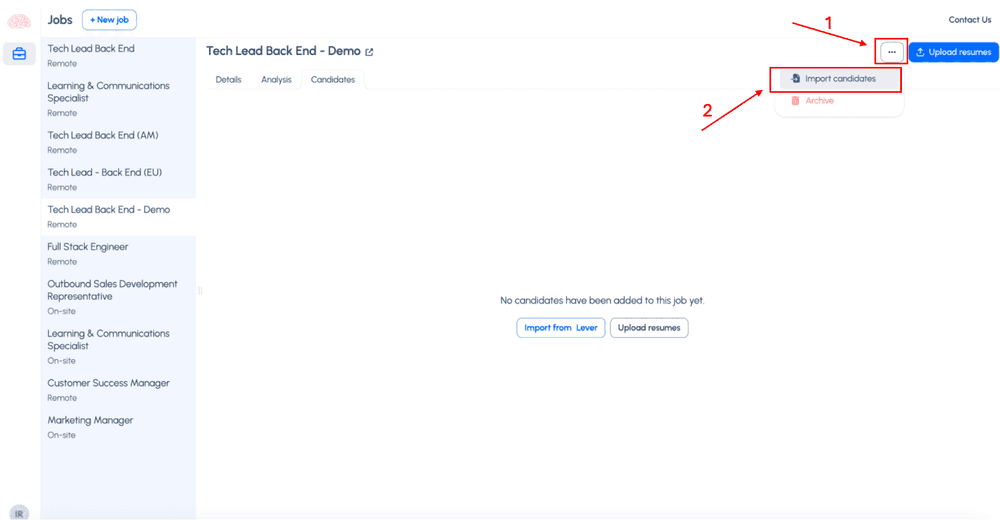This screenshot has height=521, width=1000.
Task: Click blue Upload resumes button at top
Action: click(953, 52)
